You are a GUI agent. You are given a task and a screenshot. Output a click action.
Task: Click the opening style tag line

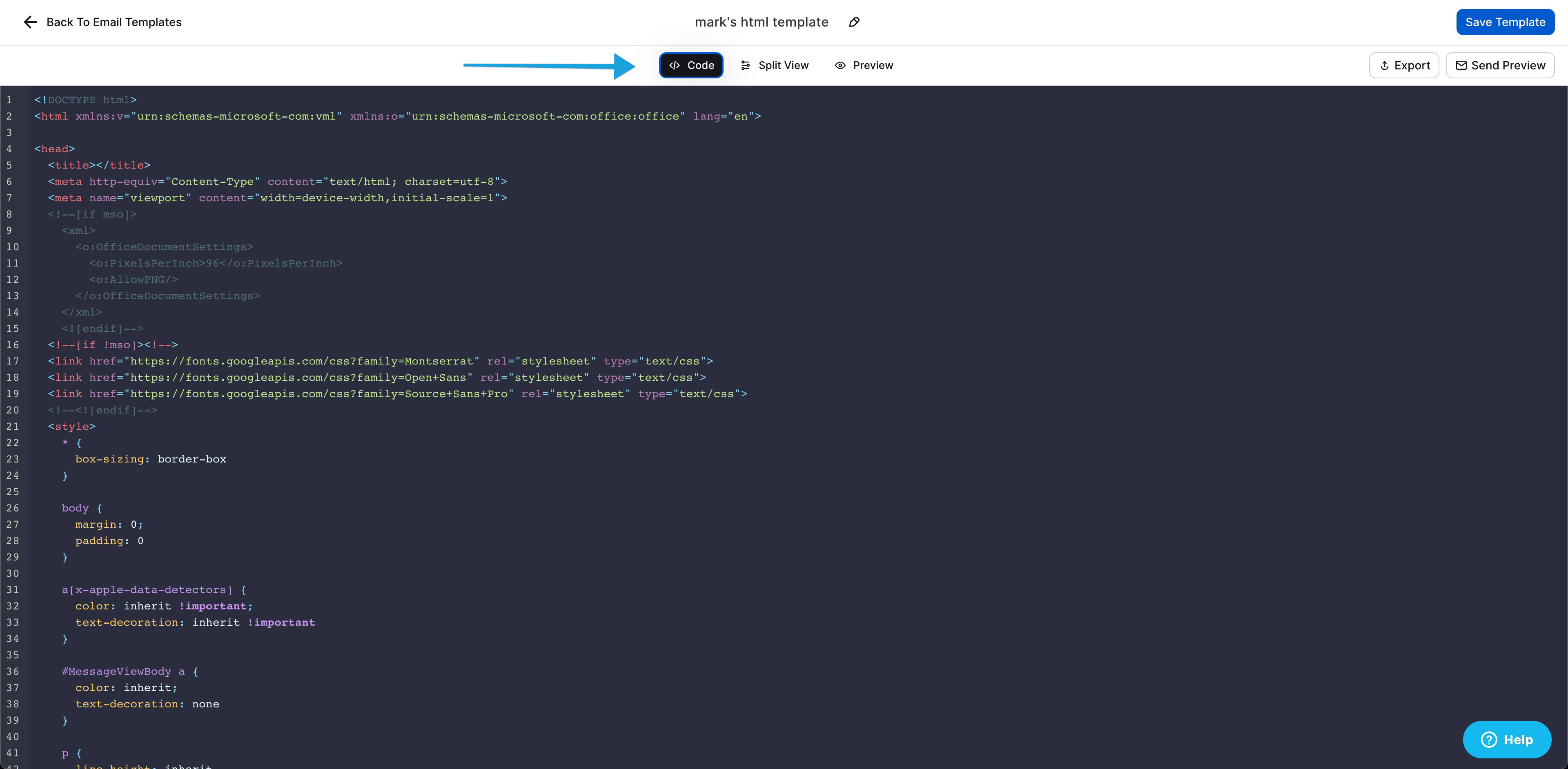pyautogui.click(x=72, y=427)
